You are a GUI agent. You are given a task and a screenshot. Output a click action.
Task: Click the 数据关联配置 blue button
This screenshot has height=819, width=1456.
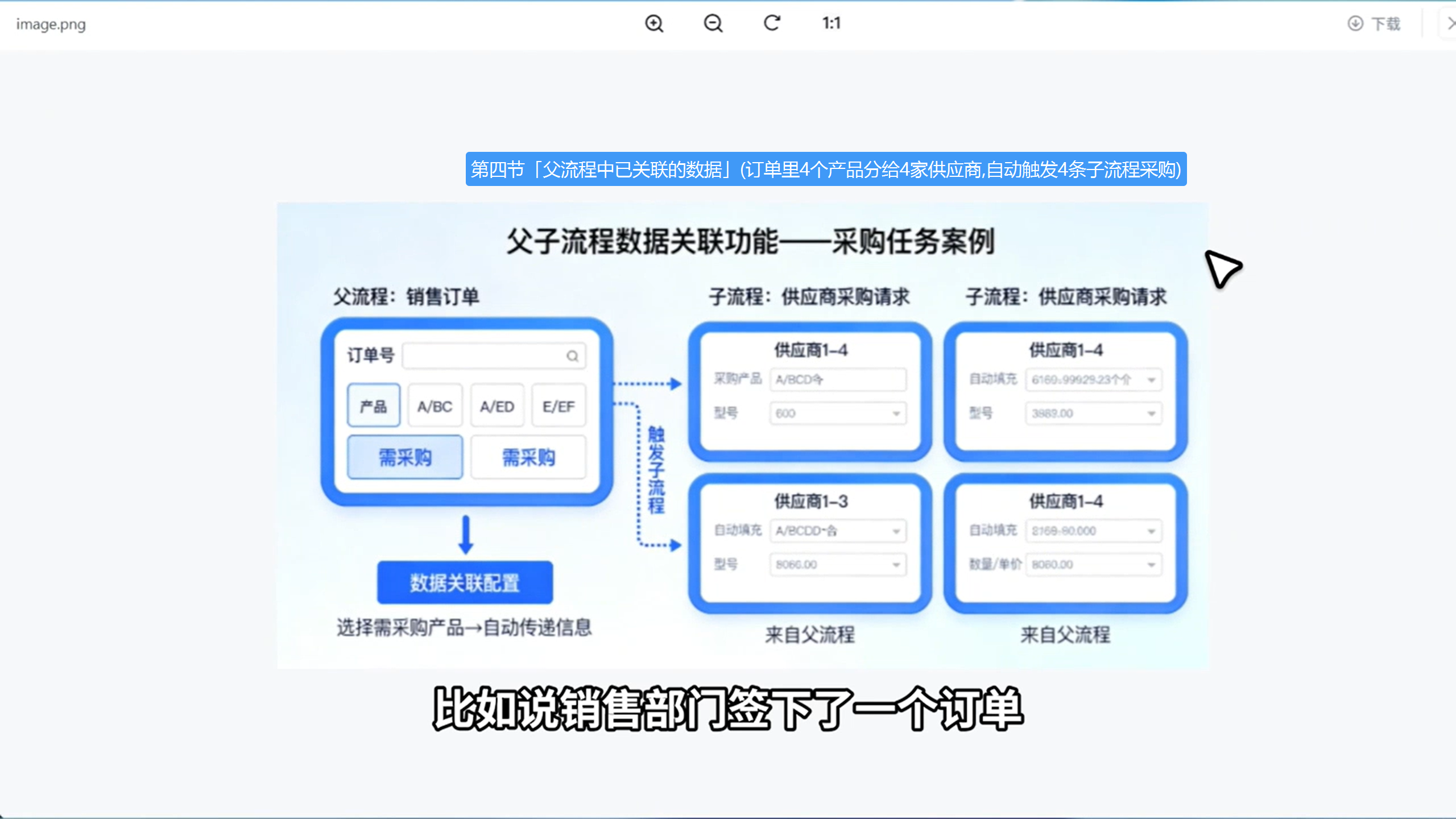pyautogui.click(x=465, y=582)
